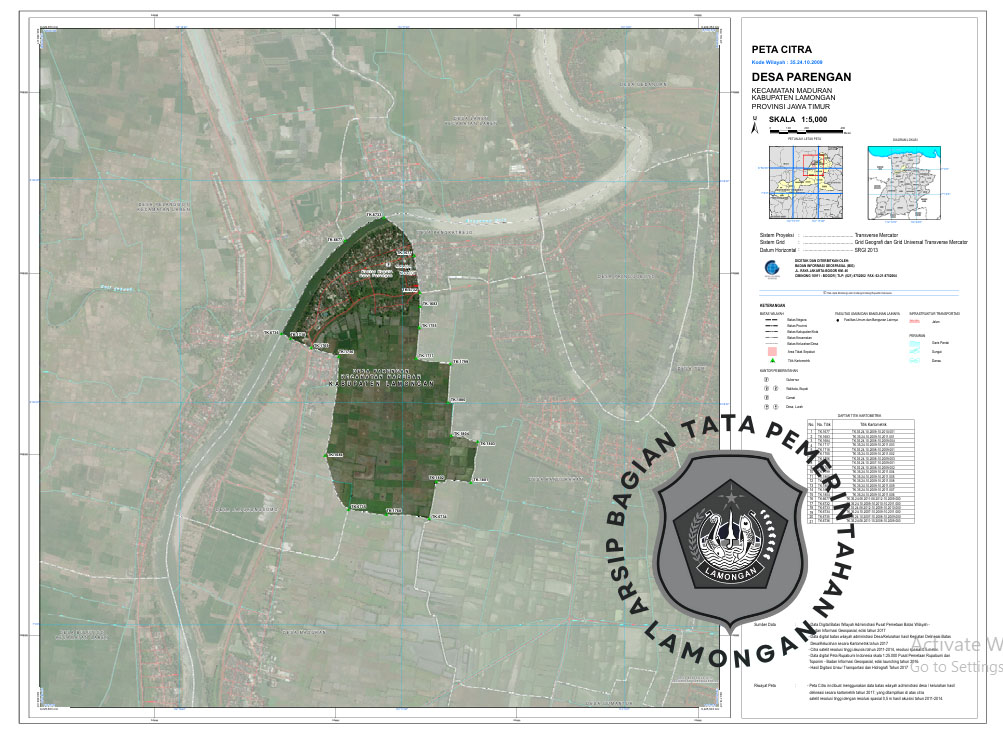
Task: Click the pink Area Tidak Sepakat swatch
Action: (772, 350)
